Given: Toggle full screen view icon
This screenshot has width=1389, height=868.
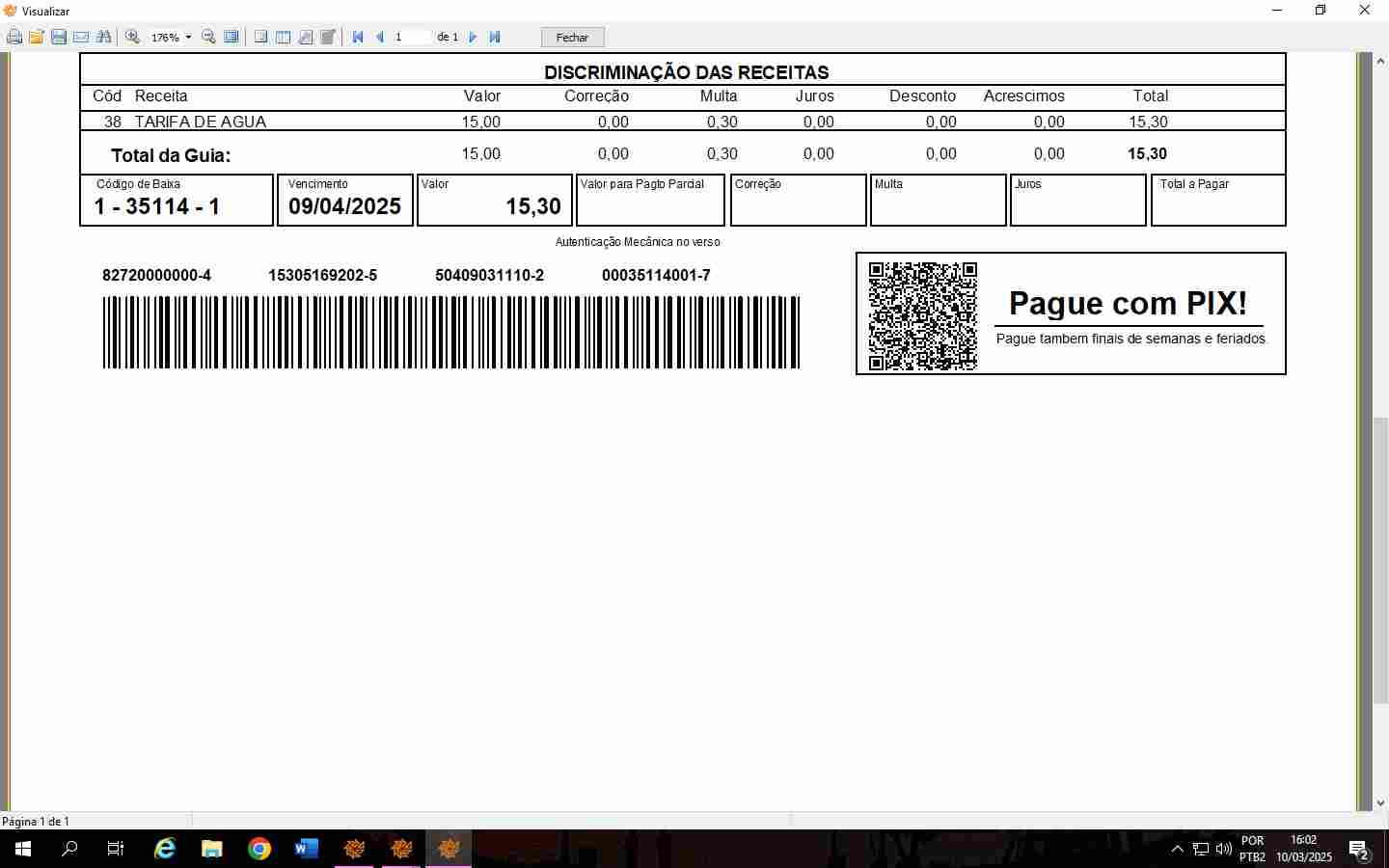Looking at the screenshot, I should pos(231,38).
